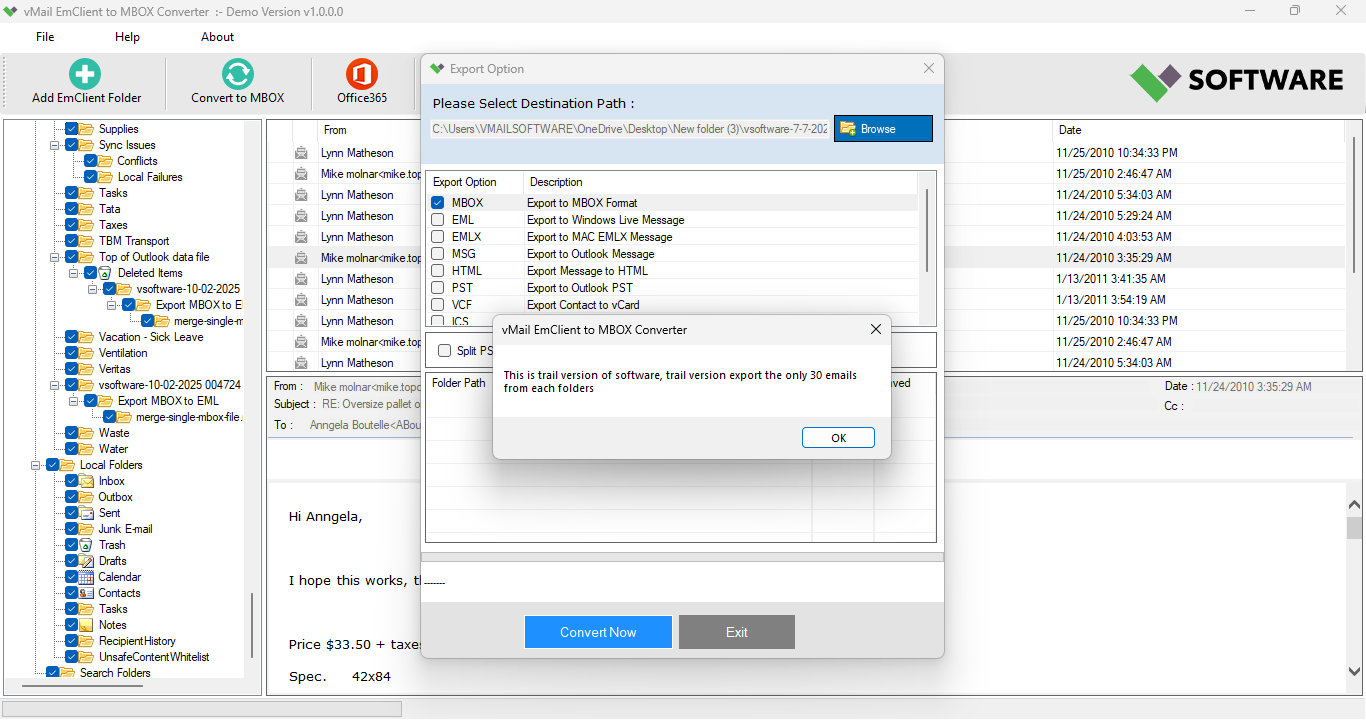Select the Local Failures folder

pos(150,177)
